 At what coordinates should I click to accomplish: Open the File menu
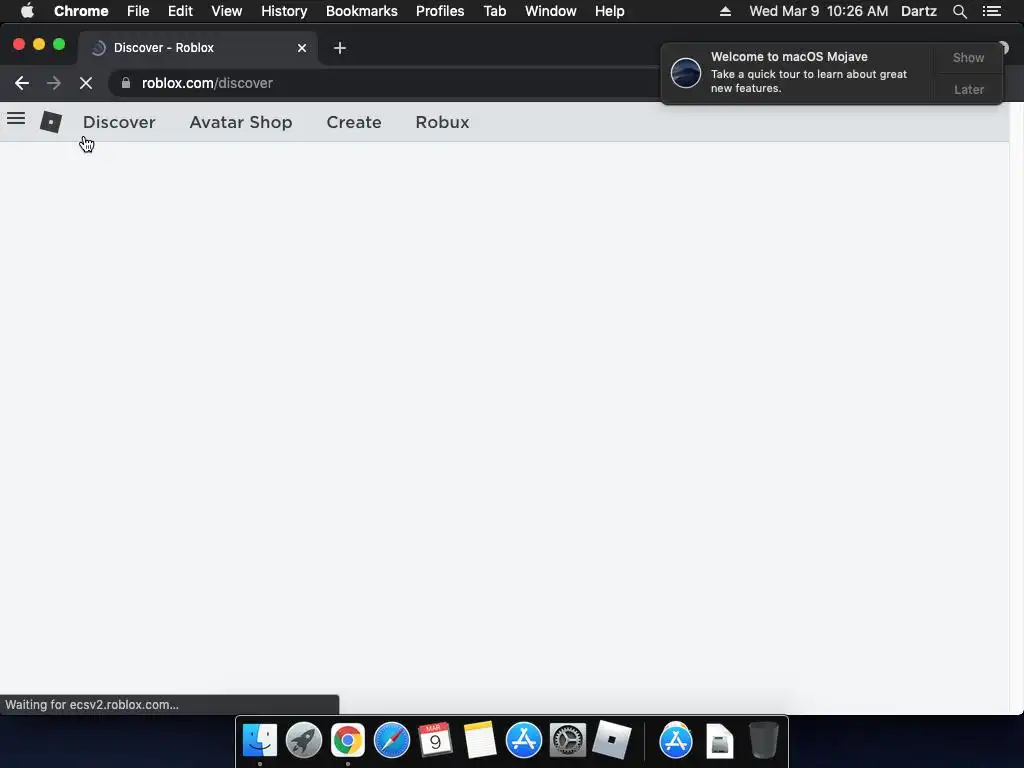pos(138,11)
